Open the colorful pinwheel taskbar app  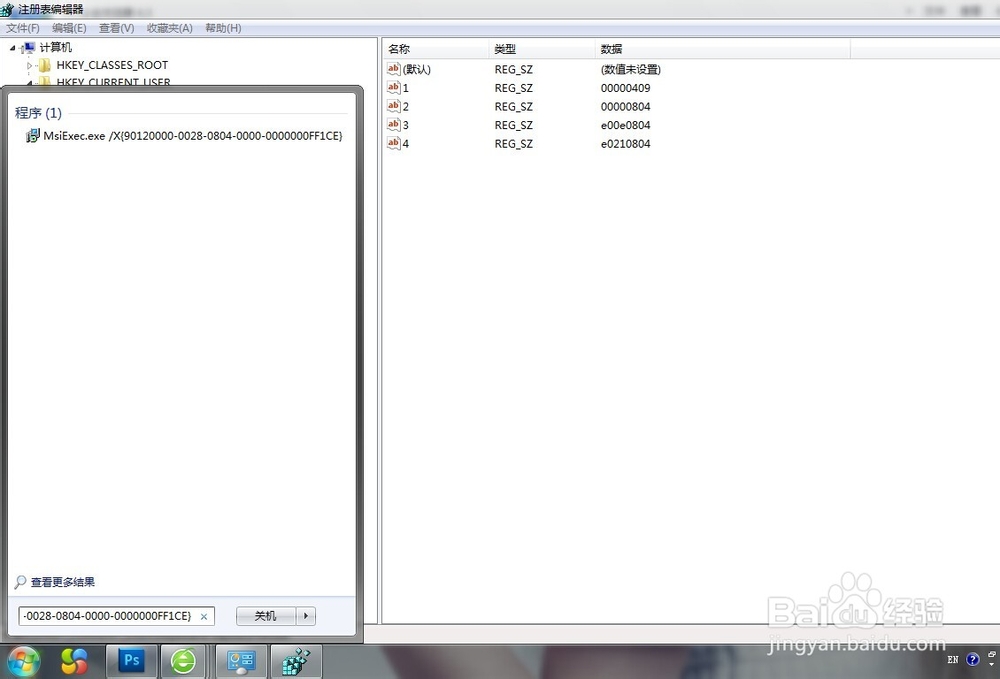coord(75,662)
